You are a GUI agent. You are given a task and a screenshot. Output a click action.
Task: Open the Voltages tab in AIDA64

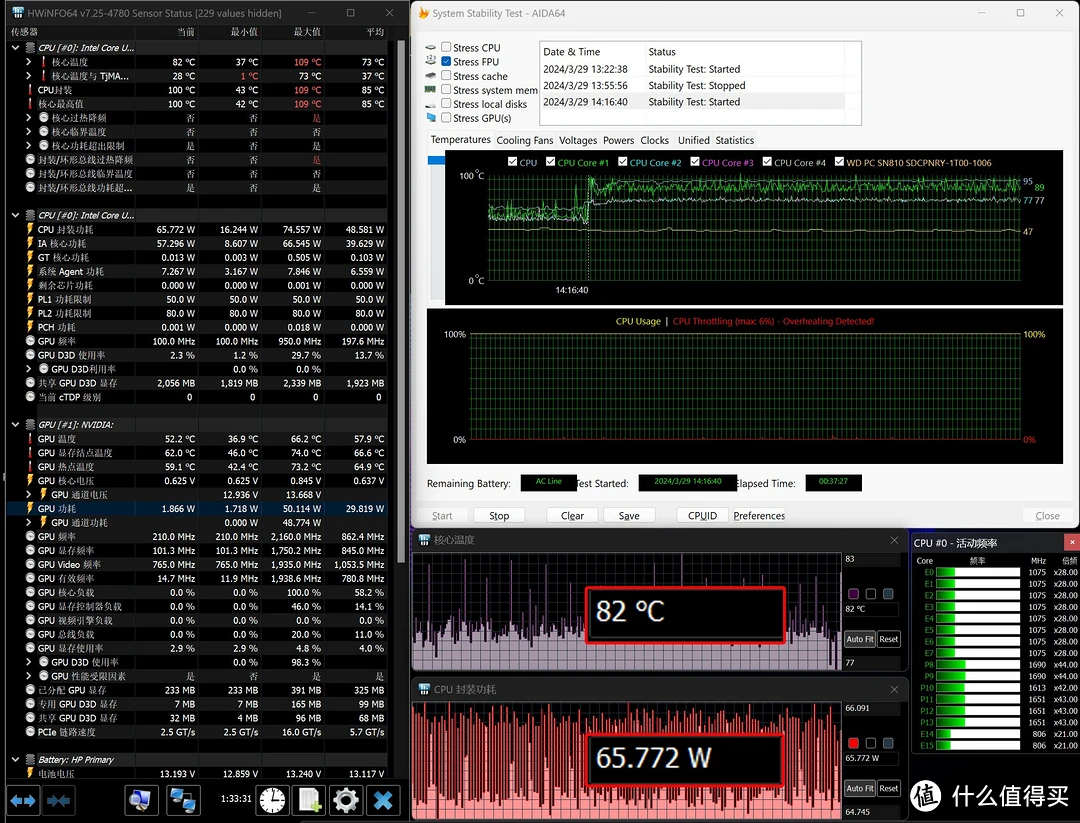click(578, 140)
